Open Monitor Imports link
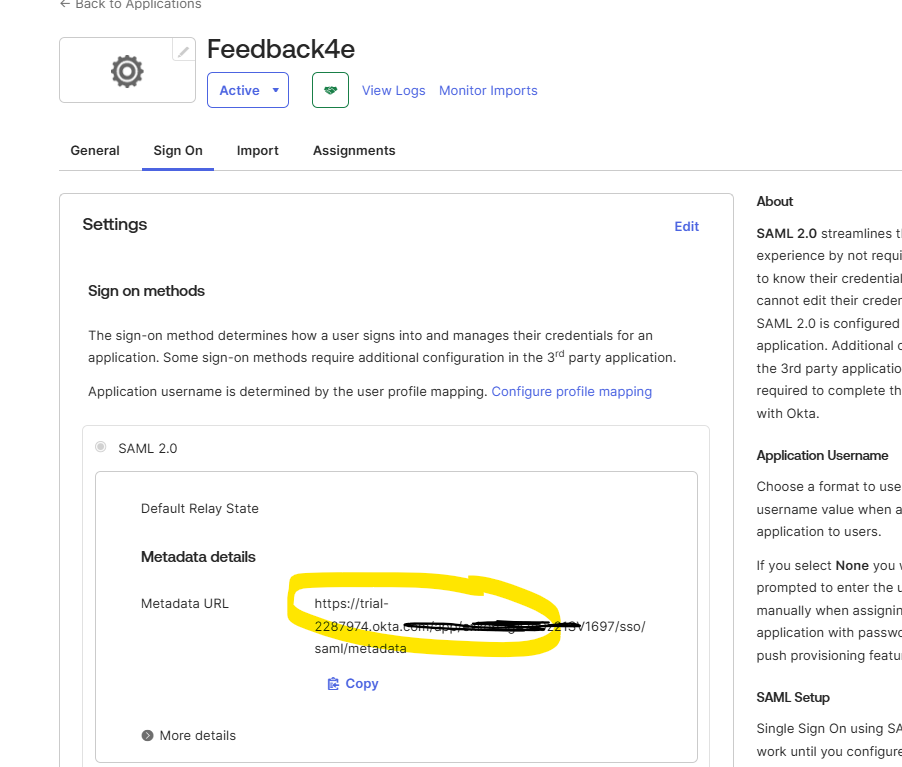902x767 pixels. point(488,90)
